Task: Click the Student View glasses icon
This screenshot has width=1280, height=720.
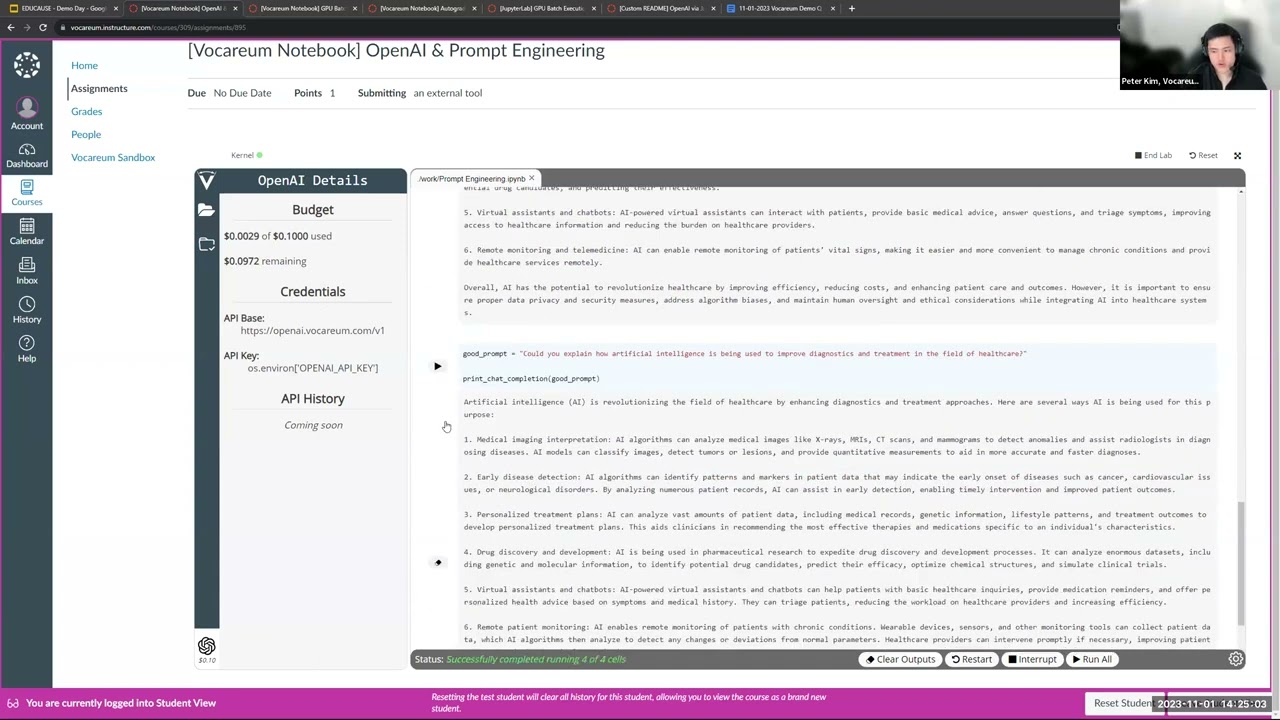Action: click(x=13, y=703)
